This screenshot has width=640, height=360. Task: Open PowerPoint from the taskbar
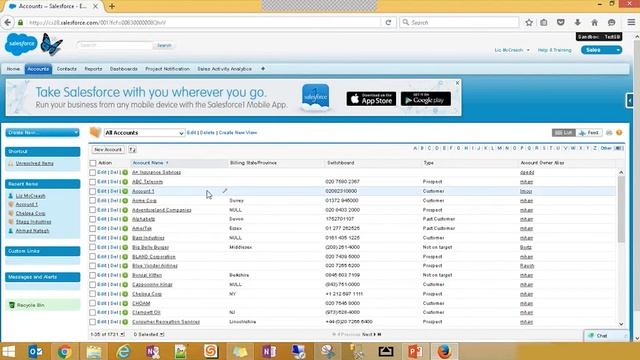pyautogui.click(x=415, y=351)
